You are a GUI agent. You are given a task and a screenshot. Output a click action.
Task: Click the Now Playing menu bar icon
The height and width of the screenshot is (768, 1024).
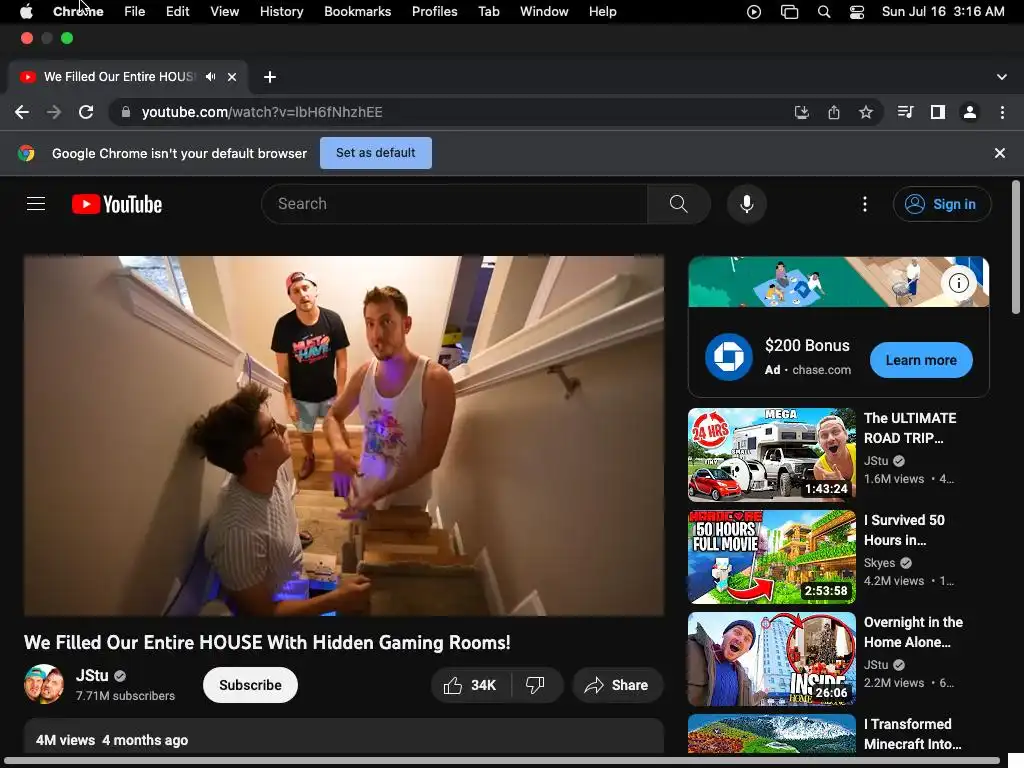[754, 12]
